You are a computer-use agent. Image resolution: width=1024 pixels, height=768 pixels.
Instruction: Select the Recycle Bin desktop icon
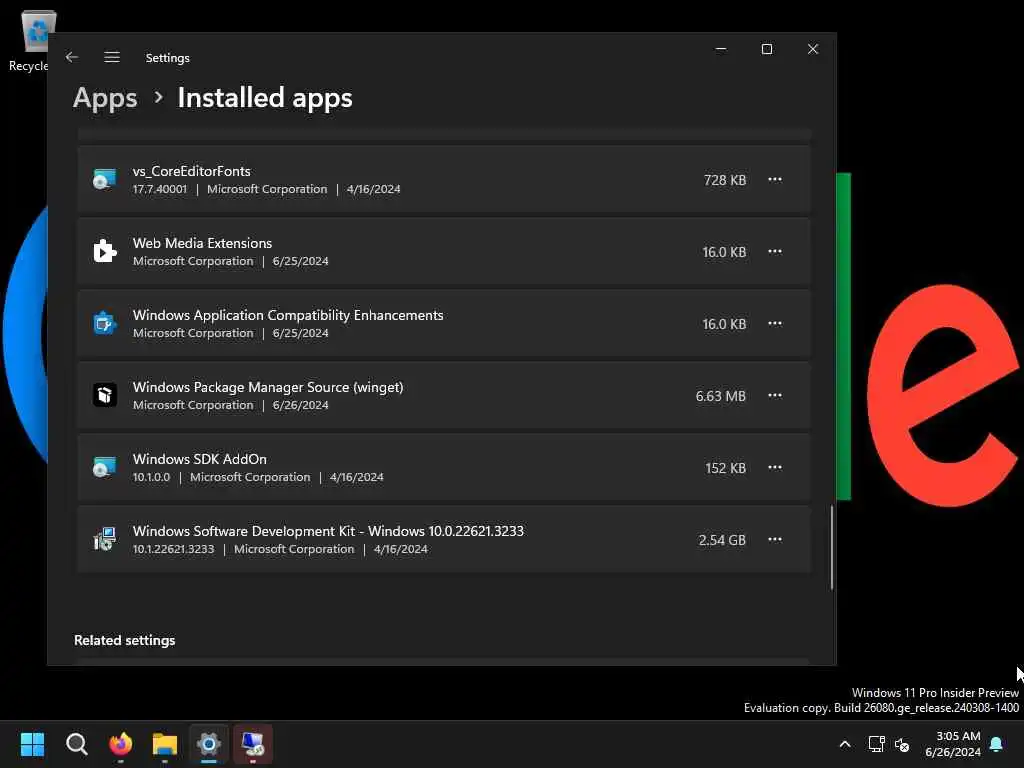click(x=31, y=40)
